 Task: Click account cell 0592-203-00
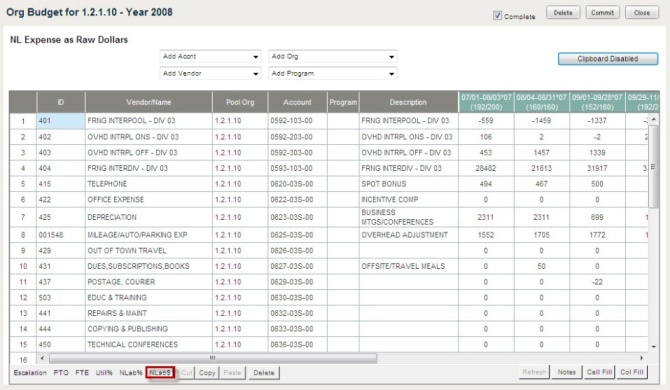coord(297,137)
